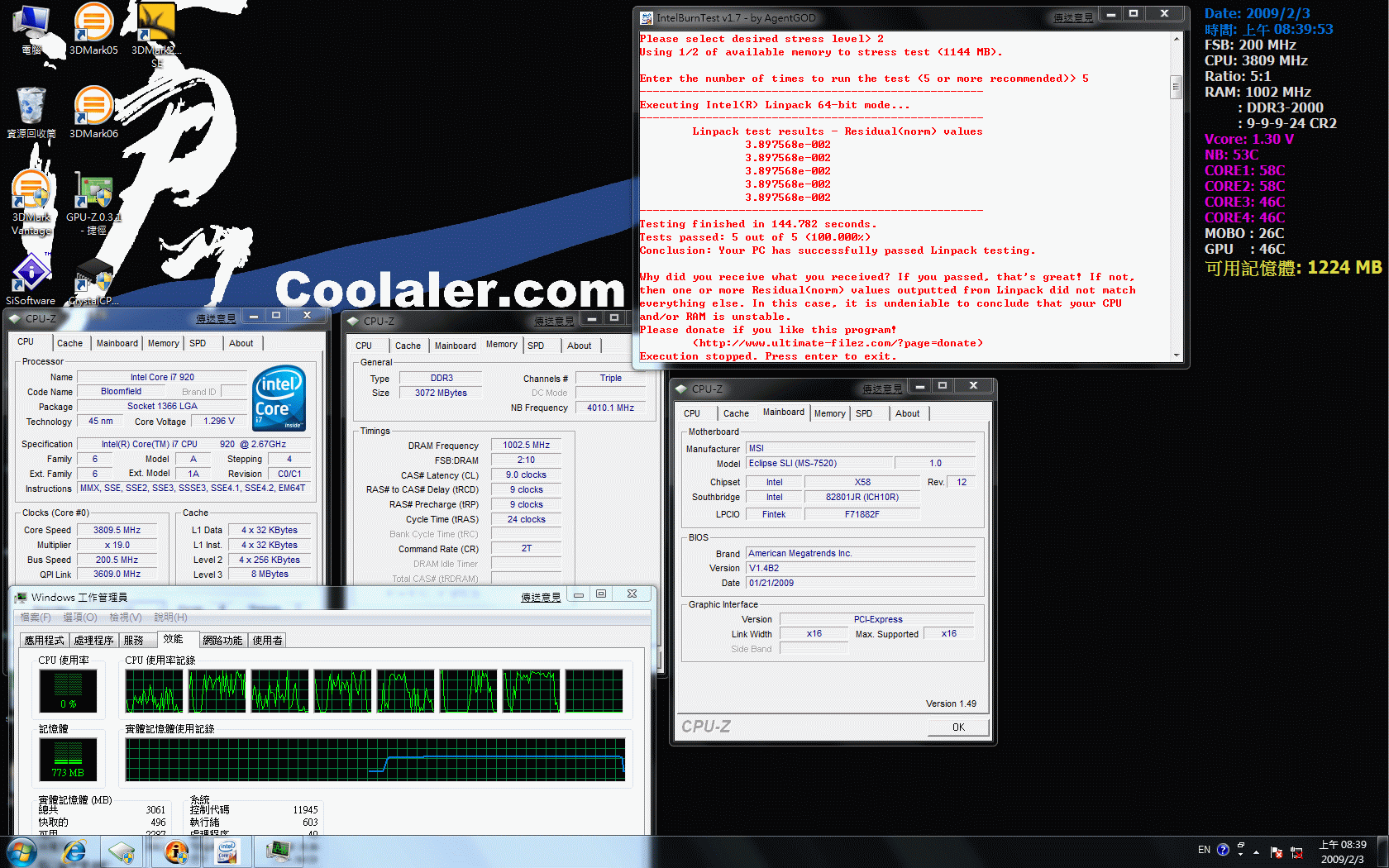Click the physical memory usage history graph
The width and height of the screenshot is (1389, 868).
pos(375,760)
